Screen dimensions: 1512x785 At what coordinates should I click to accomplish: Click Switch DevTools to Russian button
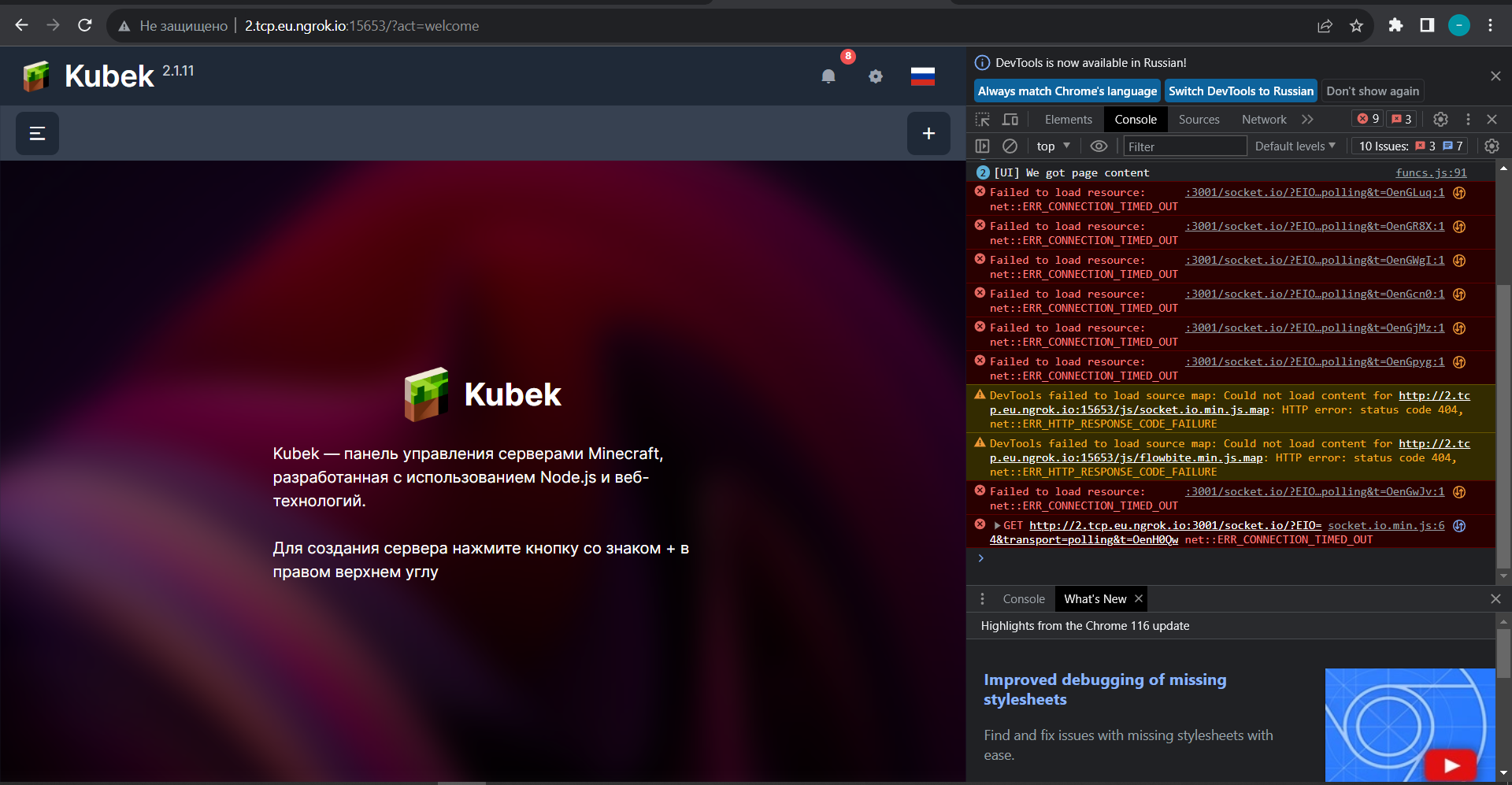point(1240,91)
